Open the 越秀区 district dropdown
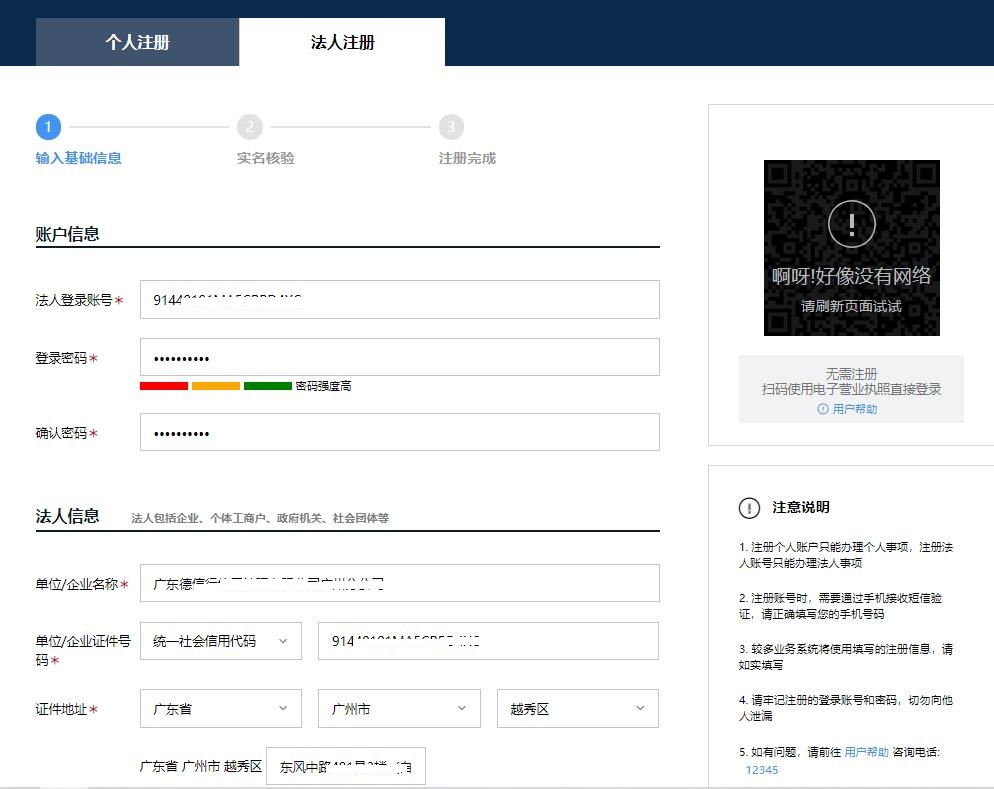This screenshot has height=789, width=994. pyautogui.click(x=578, y=709)
